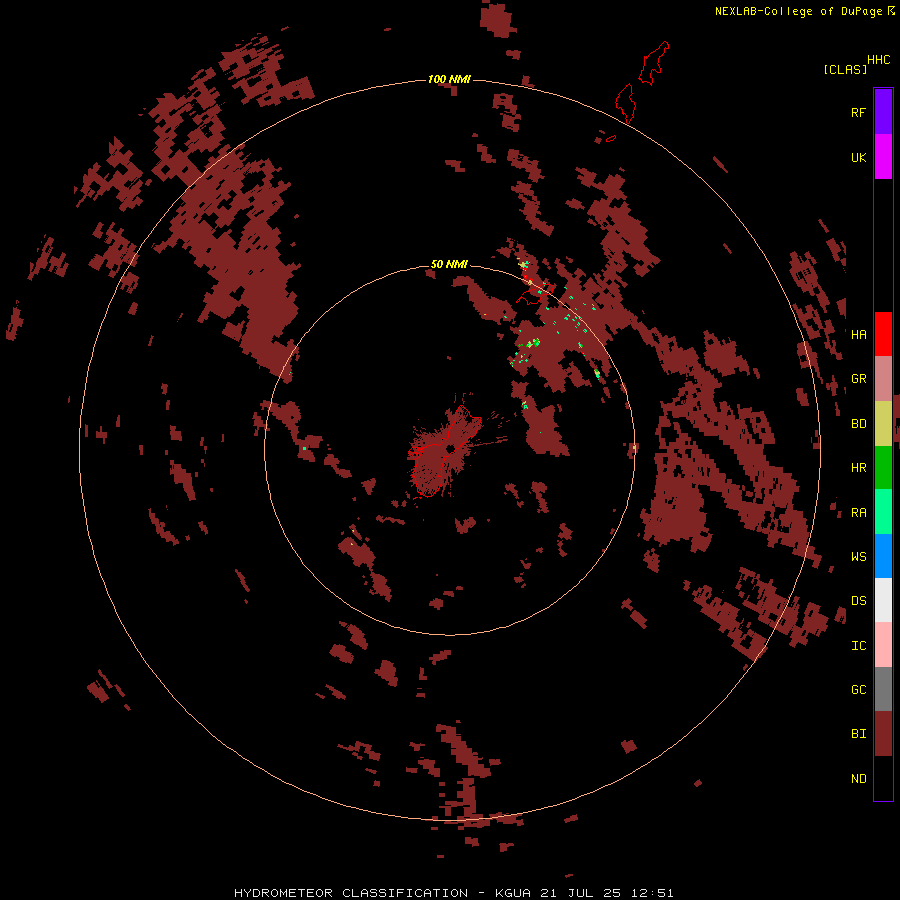The image size is (900, 900).
Task: Click the IC legend label
Action: pyautogui.click(x=858, y=646)
